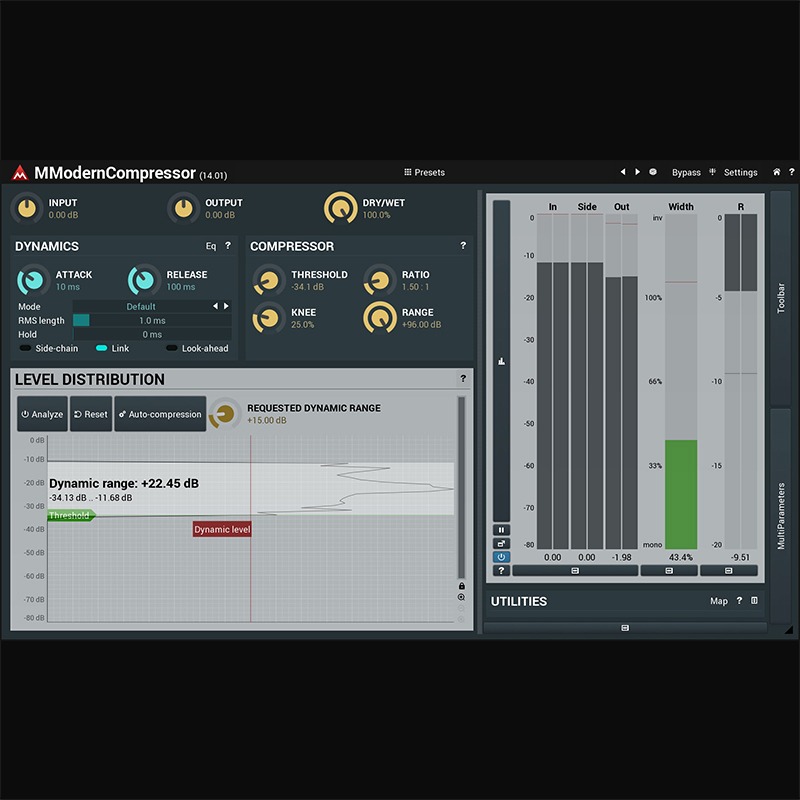Image resolution: width=800 pixels, height=800 pixels.
Task: Open the meter help question mark
Action: pos(501,571)
